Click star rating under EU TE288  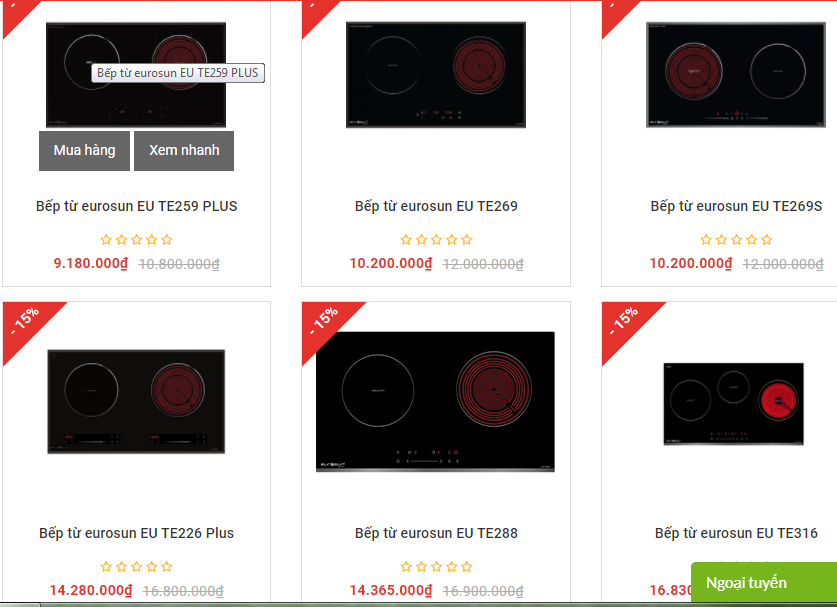pyautogui.click(x=436, y=566)
